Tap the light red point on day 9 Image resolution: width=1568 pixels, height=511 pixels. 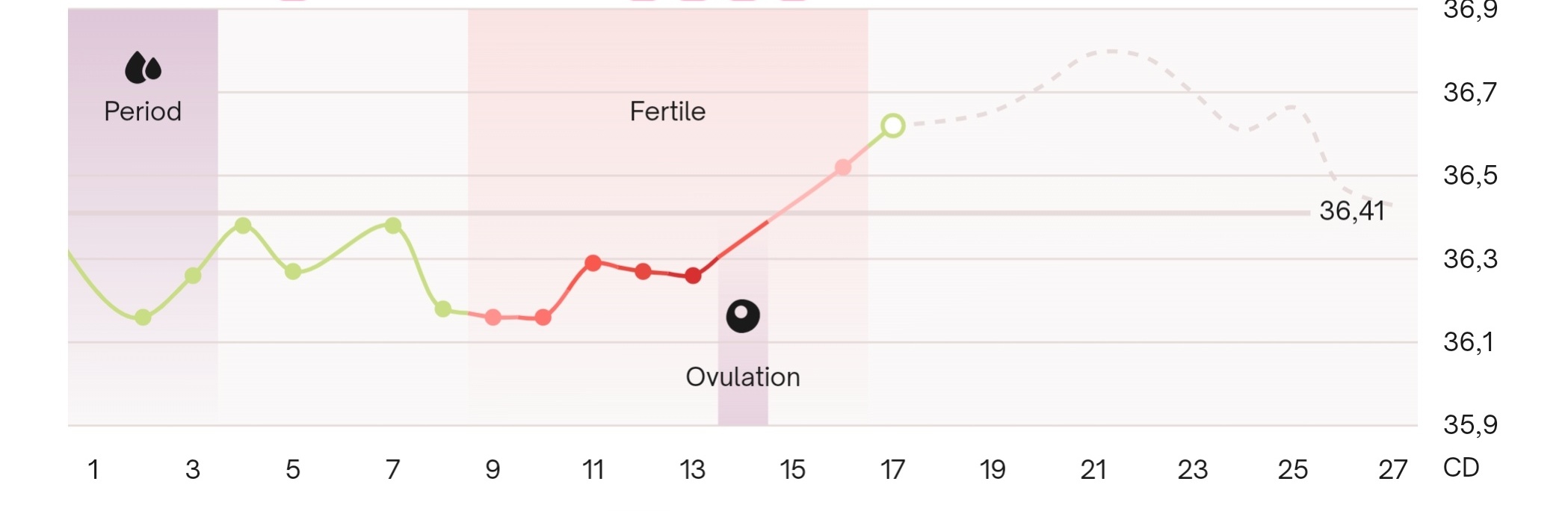[x=493, y=318]
